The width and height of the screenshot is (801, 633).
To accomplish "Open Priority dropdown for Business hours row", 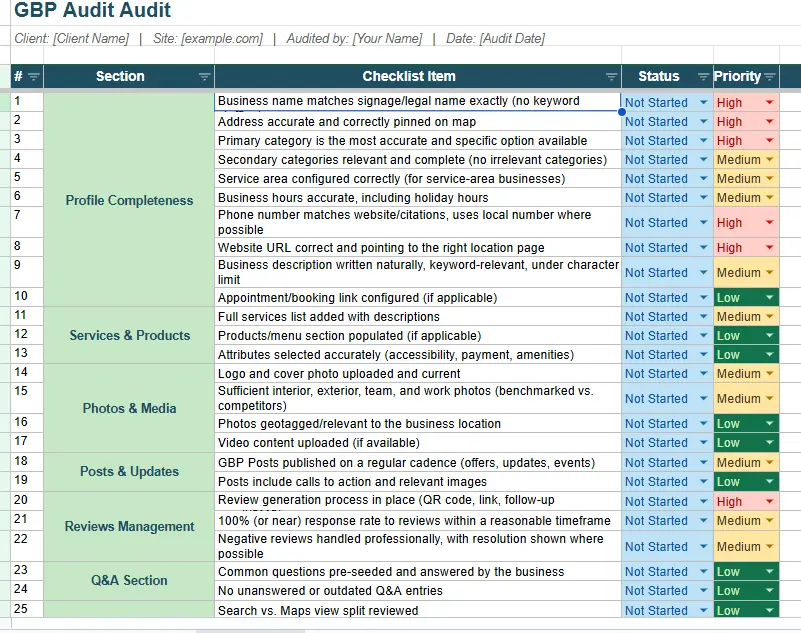I will tap(769, 197).
